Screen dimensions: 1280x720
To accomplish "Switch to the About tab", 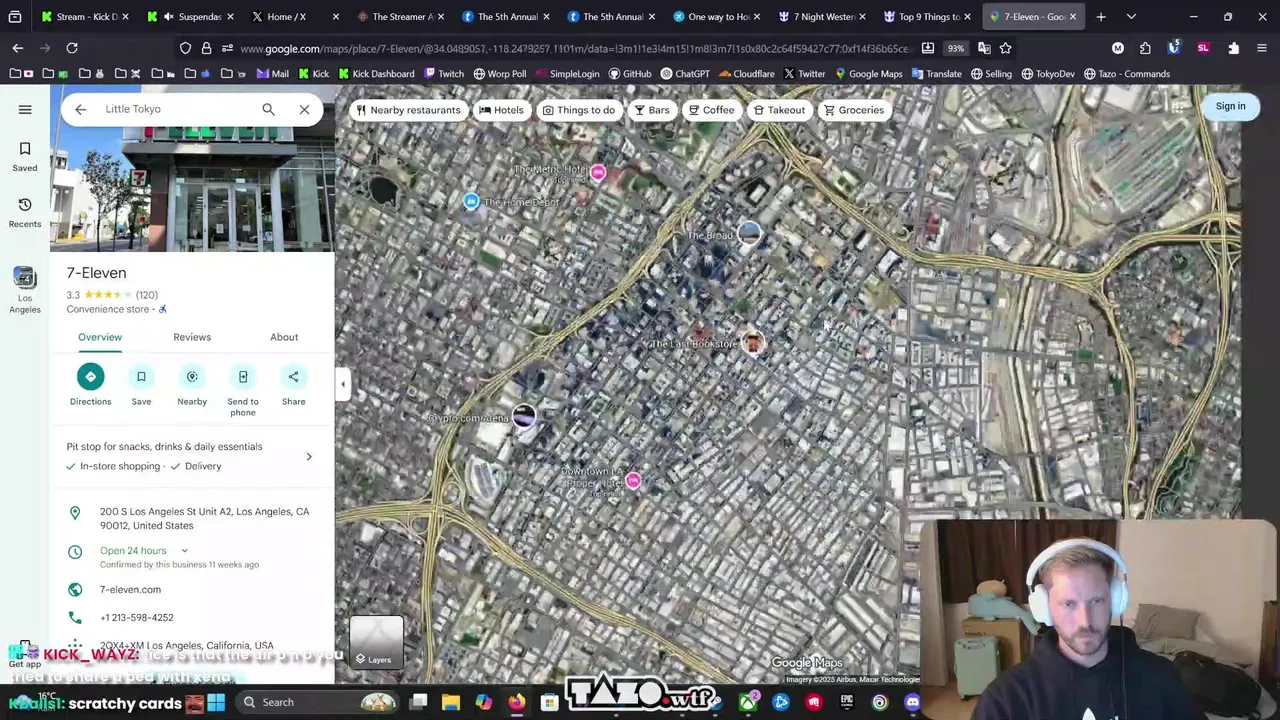I will point(284,337).
